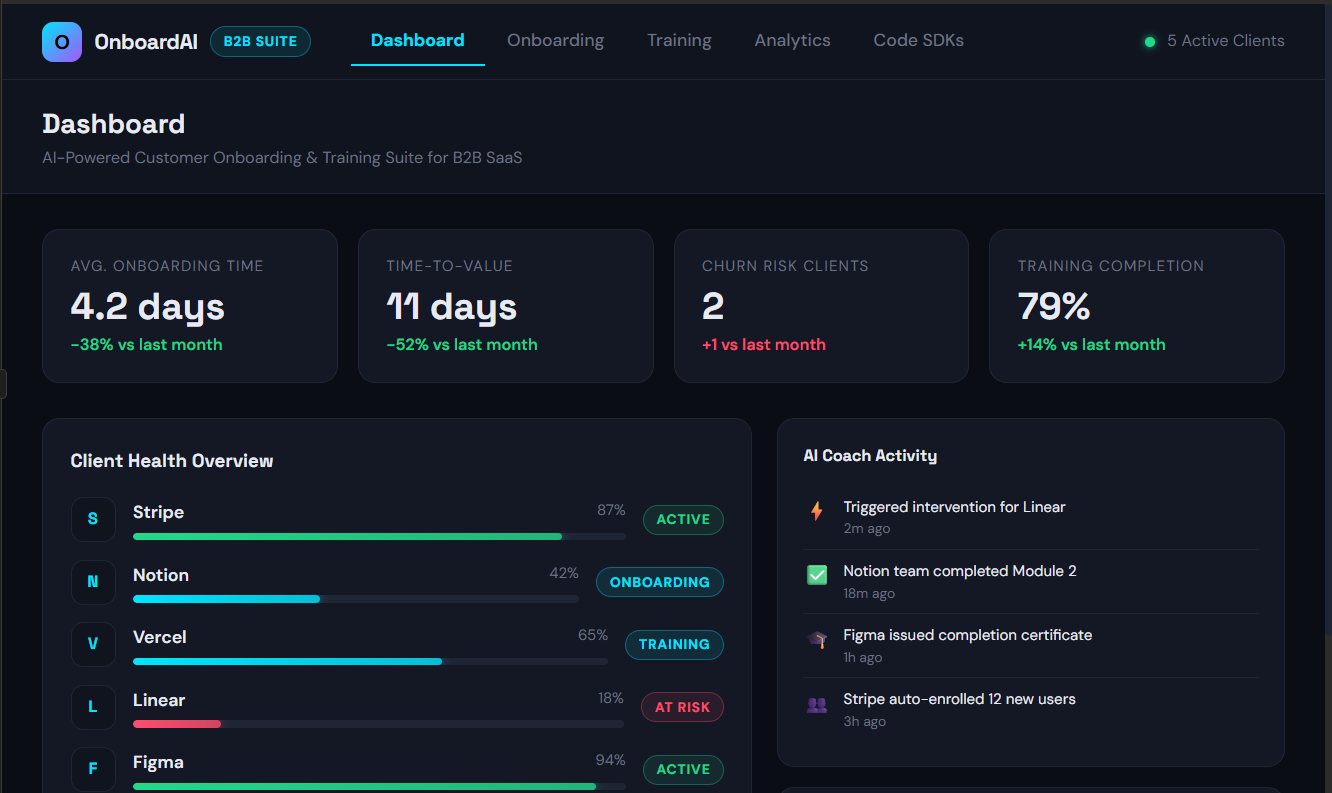Click the "79%" training completion value

[1054, 306]
